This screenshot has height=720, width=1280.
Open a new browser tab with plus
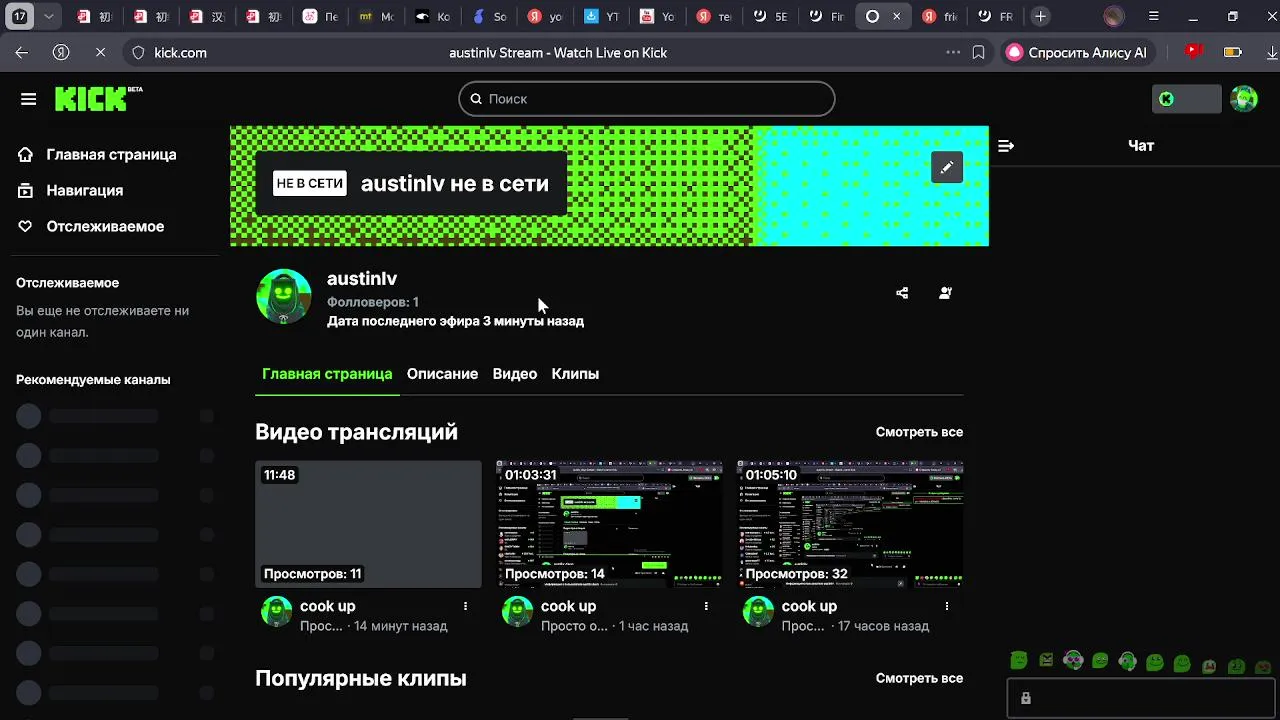coord(1040,17)
